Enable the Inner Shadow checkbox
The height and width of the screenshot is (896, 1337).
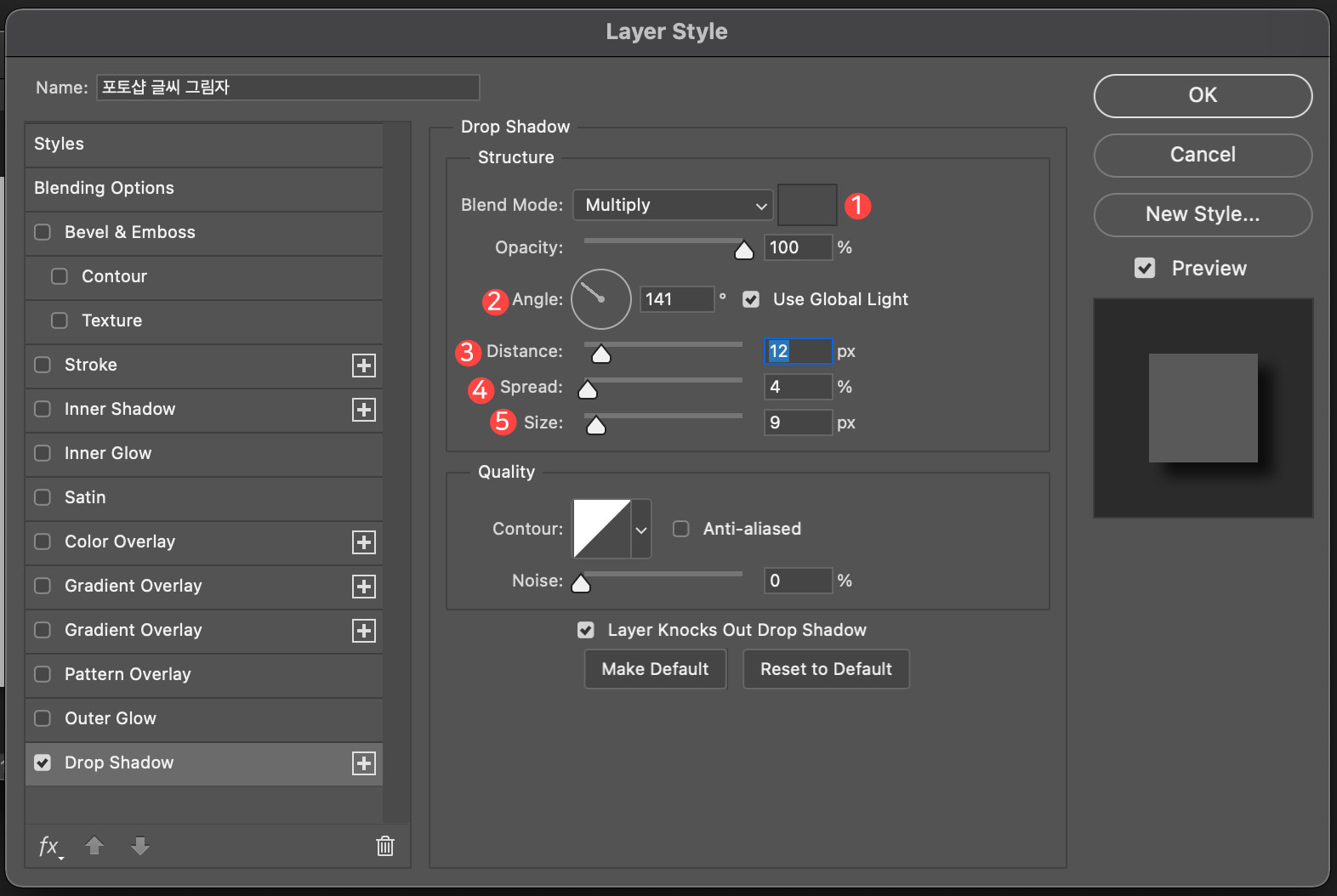point(43,409)
